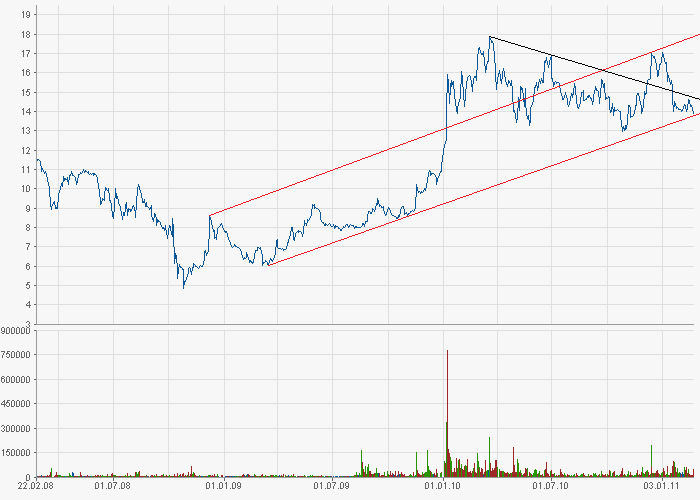Click the 14 price axis label

pos(25,112)
